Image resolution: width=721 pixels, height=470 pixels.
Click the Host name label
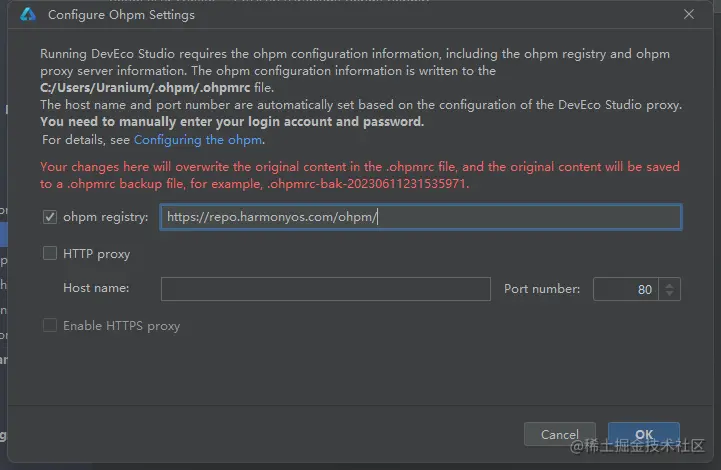[96, 288]
